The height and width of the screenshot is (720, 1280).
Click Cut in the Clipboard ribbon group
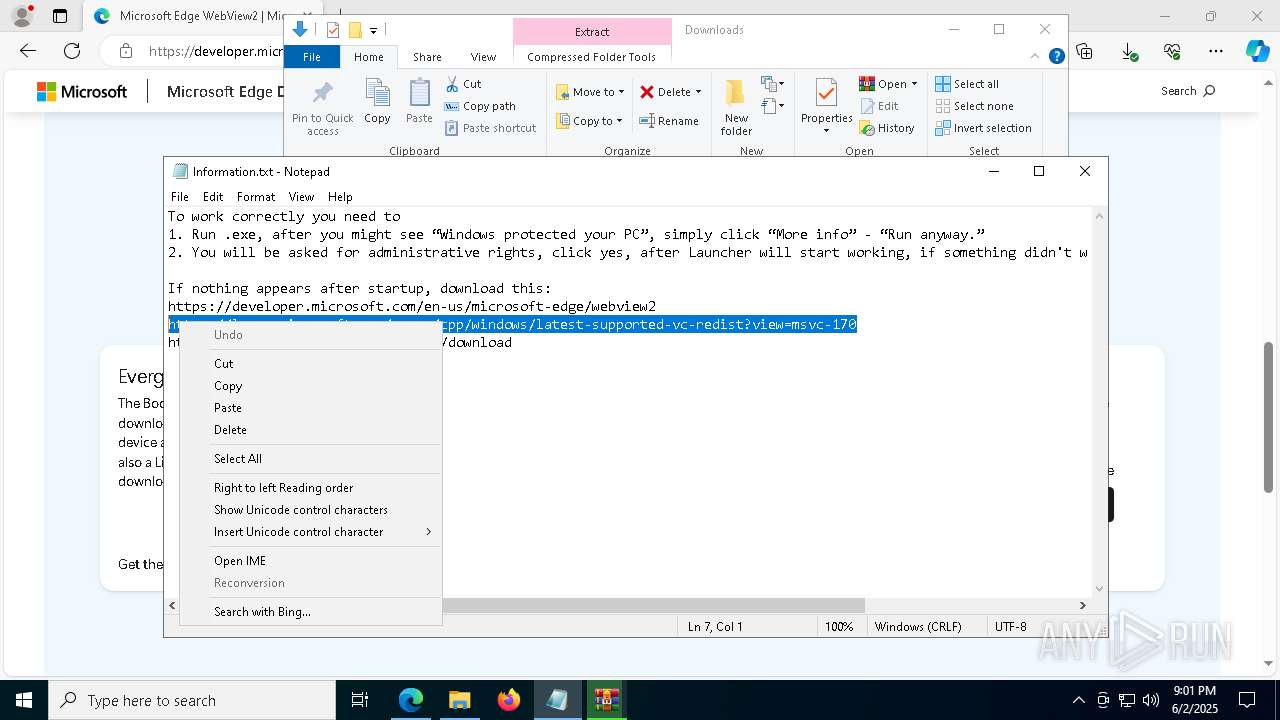463,84
